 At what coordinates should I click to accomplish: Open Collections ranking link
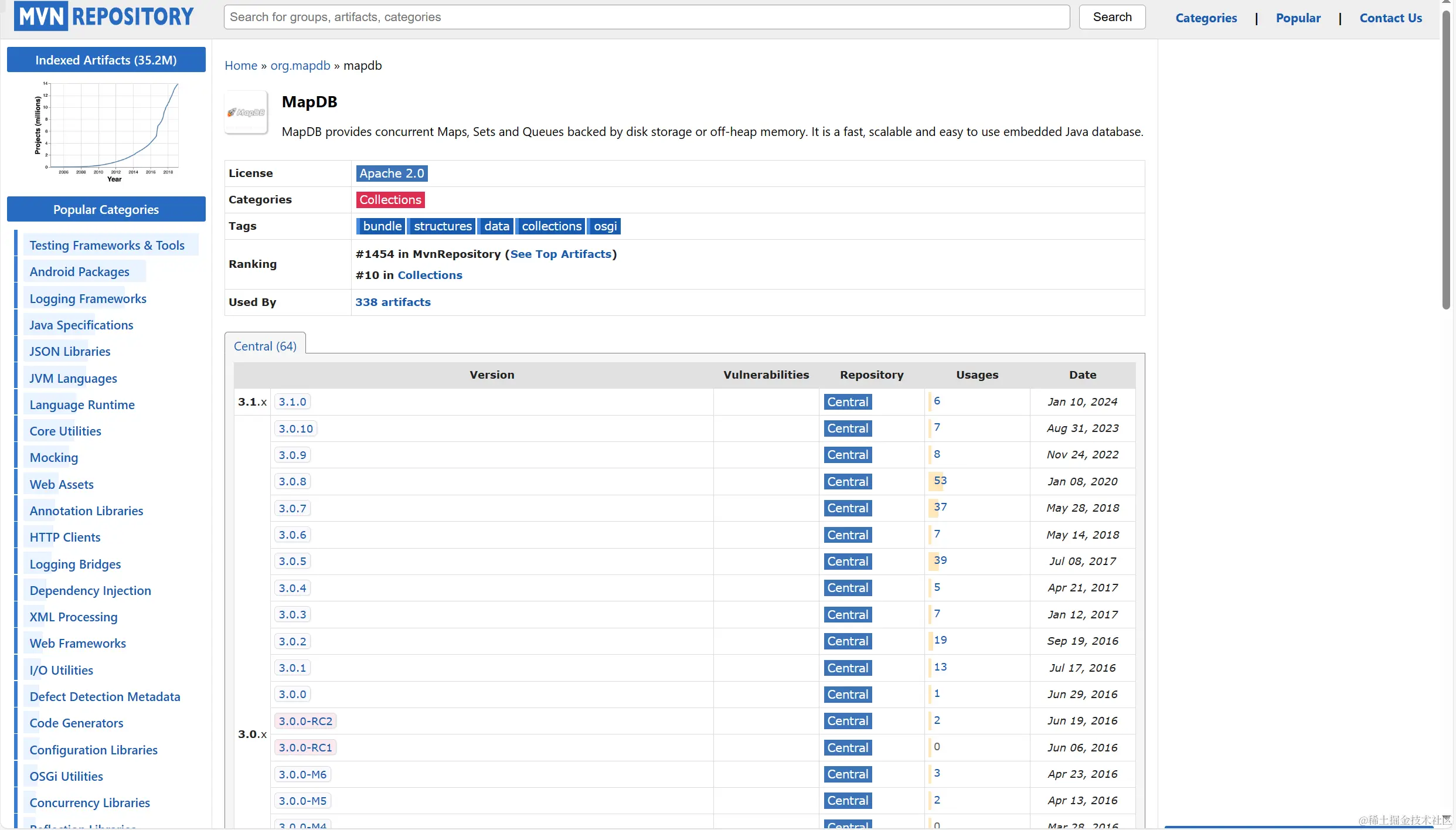(430, 275)
